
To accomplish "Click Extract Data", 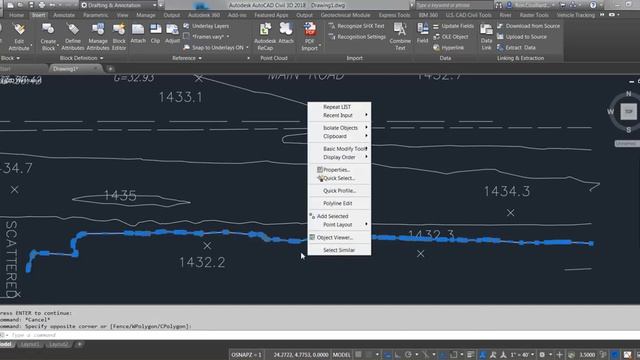I will click(x=516, y=47).
